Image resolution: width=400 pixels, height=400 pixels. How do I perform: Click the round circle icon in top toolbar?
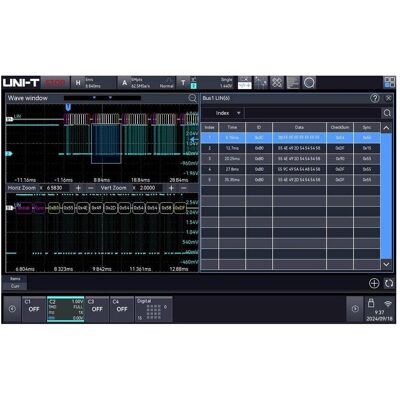[309, 83]
